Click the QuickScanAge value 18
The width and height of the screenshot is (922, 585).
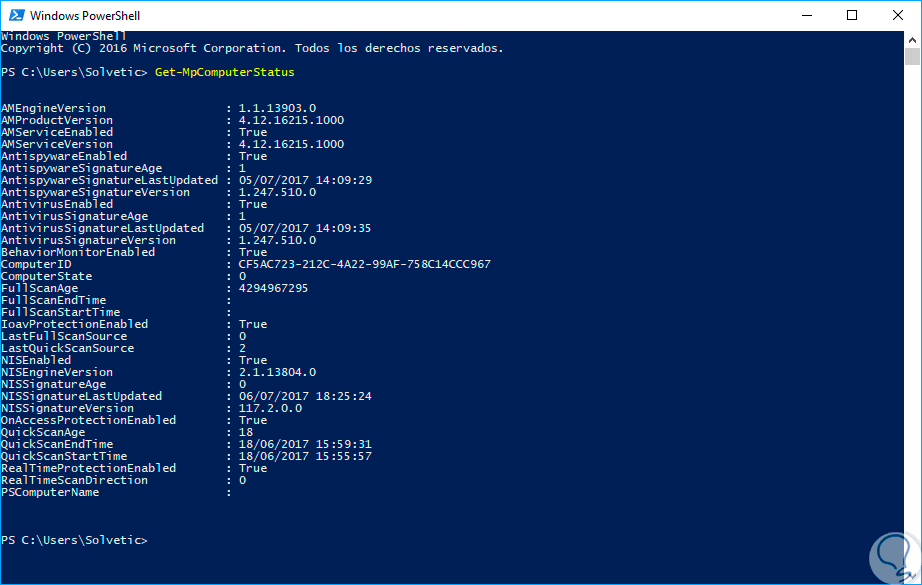click(246, 432)
